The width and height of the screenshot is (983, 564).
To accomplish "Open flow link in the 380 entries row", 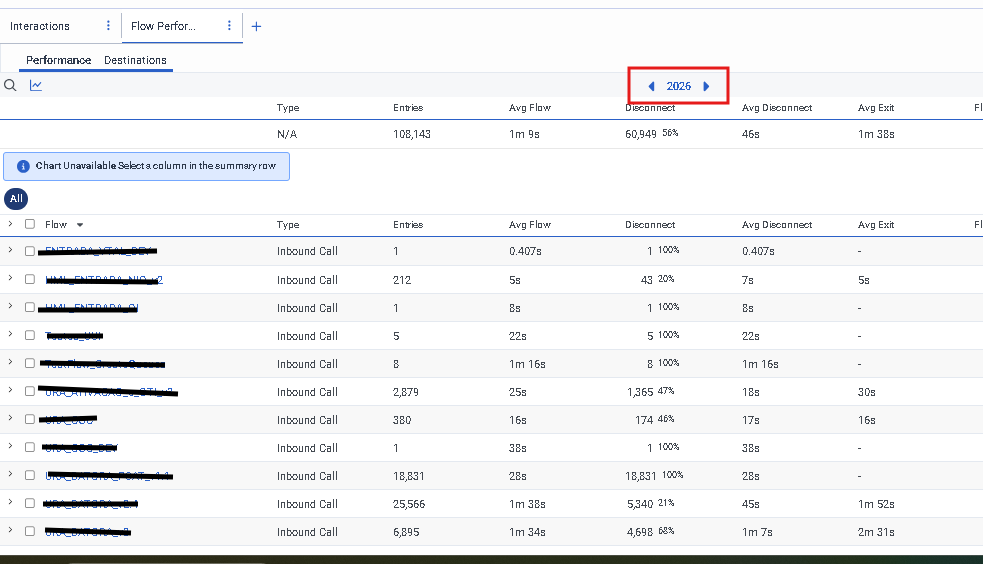I will [70, 420].
